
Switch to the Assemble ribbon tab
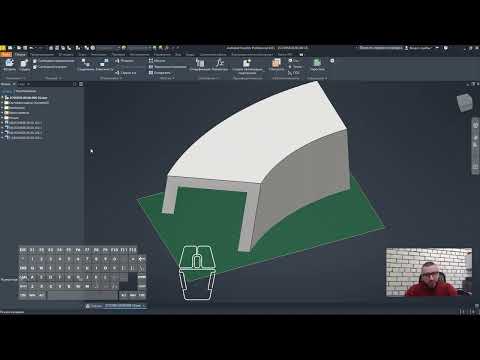tap(20, 54)
